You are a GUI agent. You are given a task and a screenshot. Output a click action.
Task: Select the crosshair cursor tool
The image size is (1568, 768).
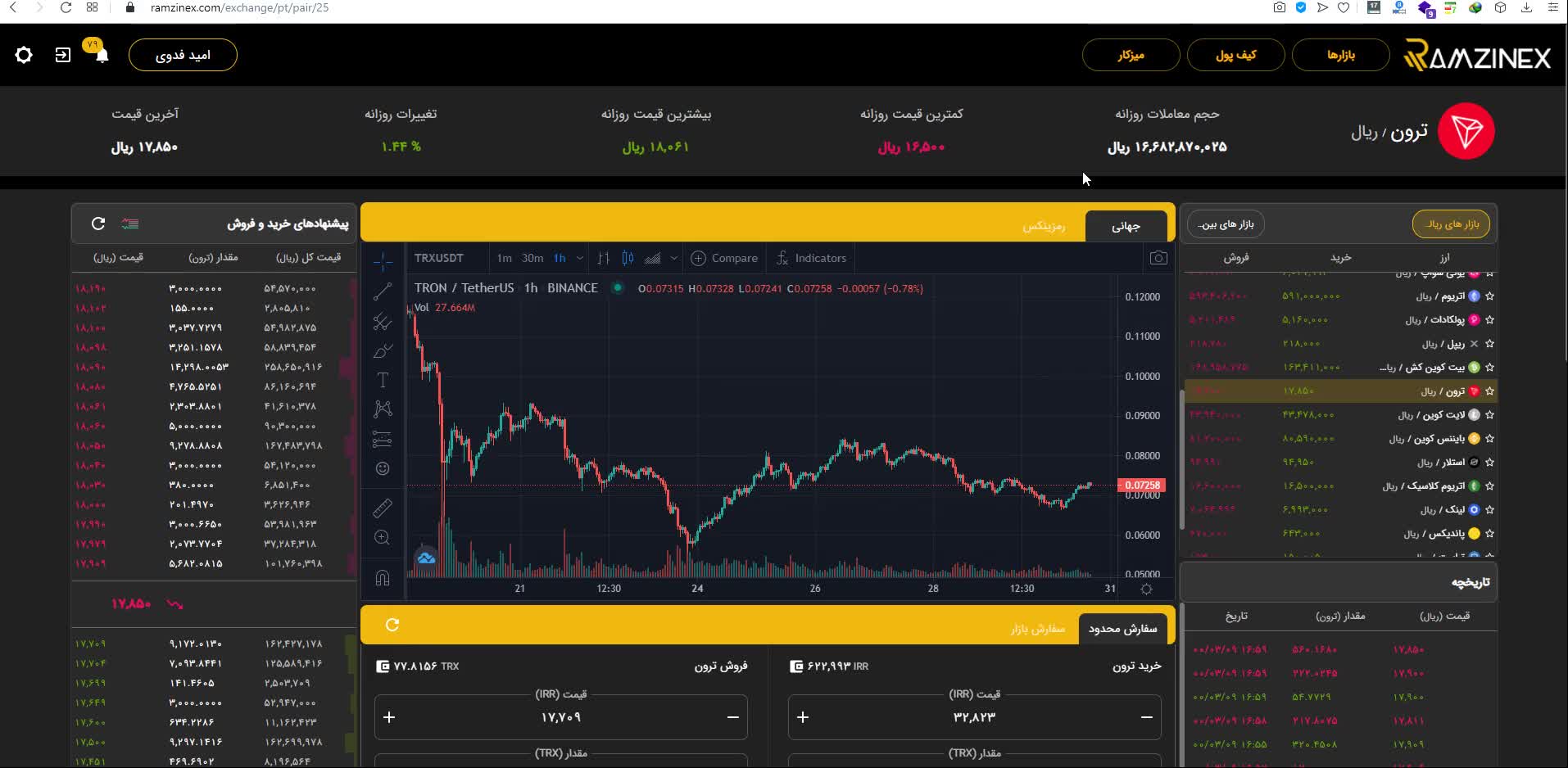(383, 261)
